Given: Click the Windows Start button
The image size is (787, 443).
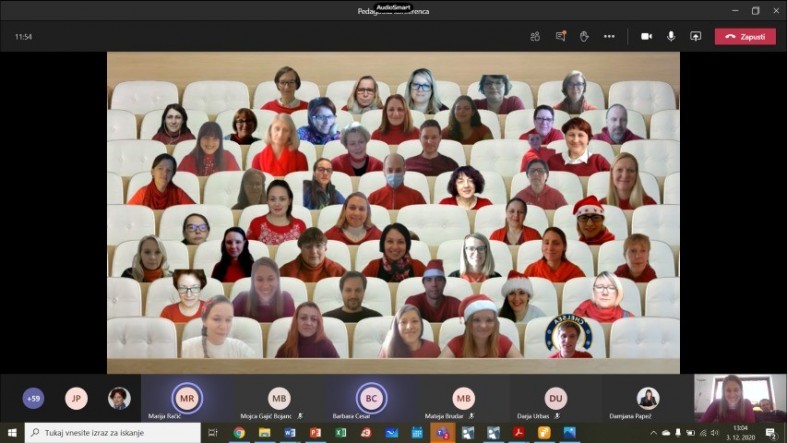Looking at the screenshot, I should [x=12, y=433].
